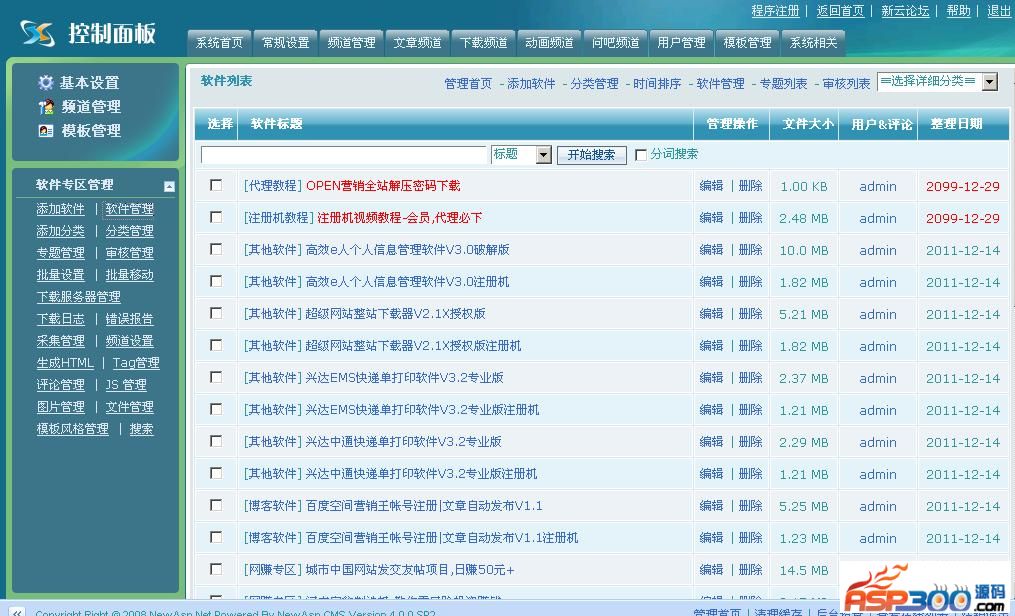Screen dimensions: 1015x616
Task: Click 采集管理 in sidebar
Action: pos(61,341)
